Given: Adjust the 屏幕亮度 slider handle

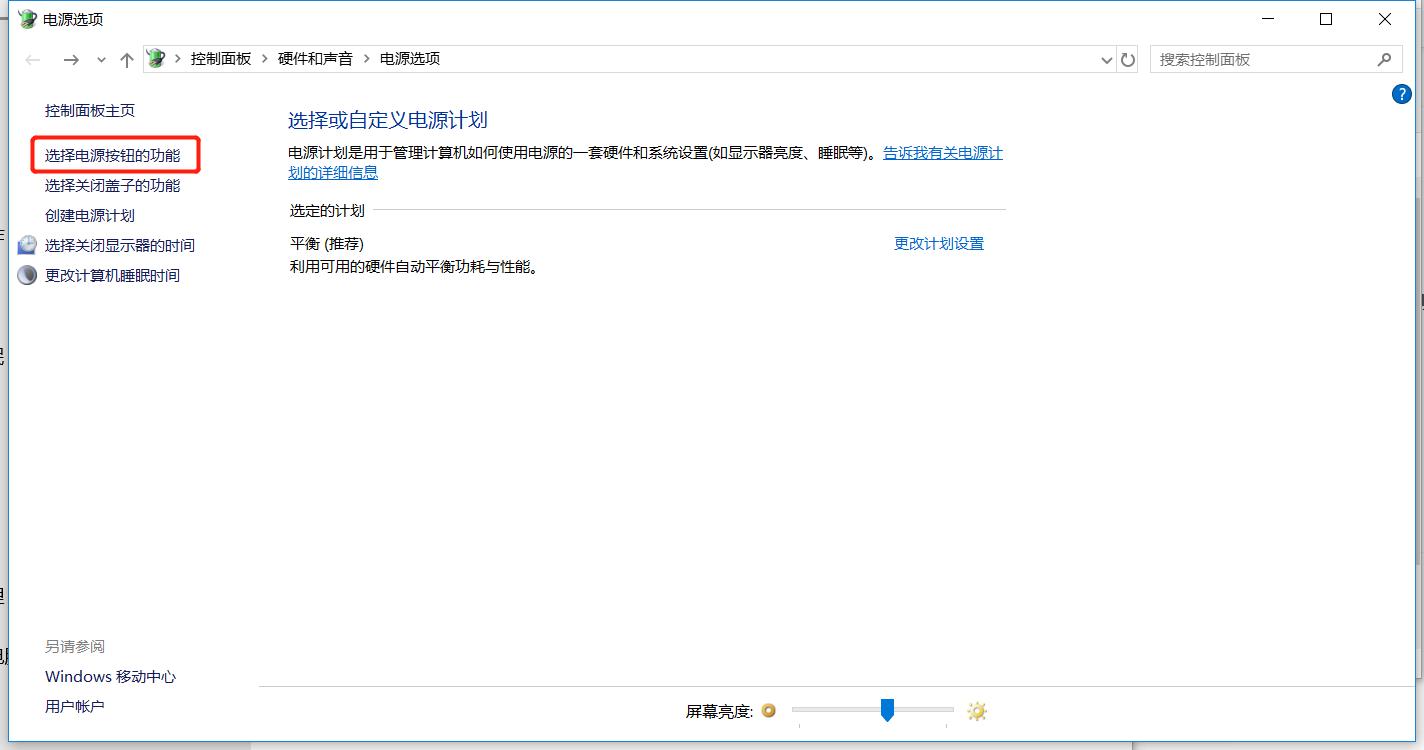Looking at the screenshot, I should click(888, 710).
